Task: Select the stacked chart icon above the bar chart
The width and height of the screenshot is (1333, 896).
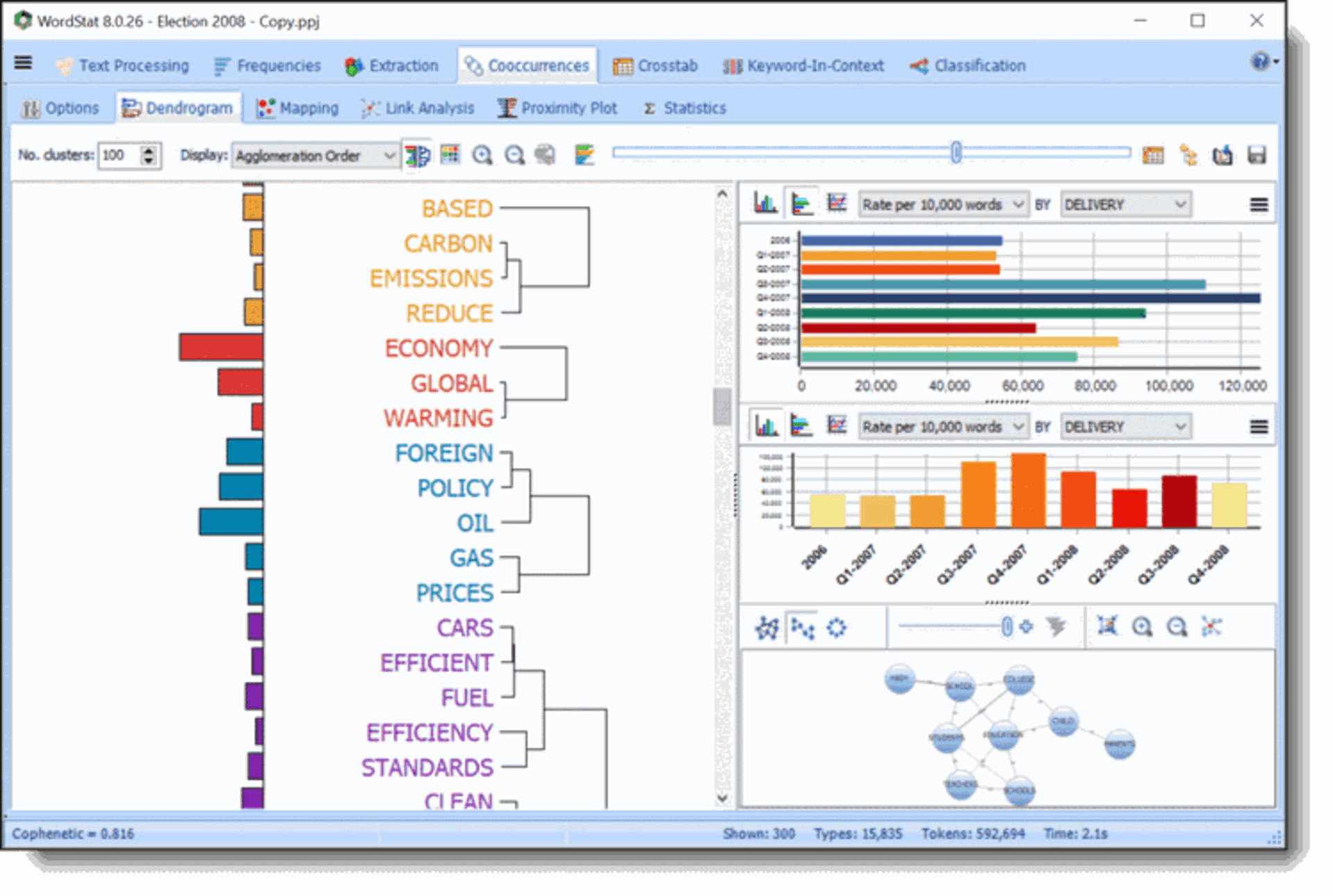Action: click(802, 203)
